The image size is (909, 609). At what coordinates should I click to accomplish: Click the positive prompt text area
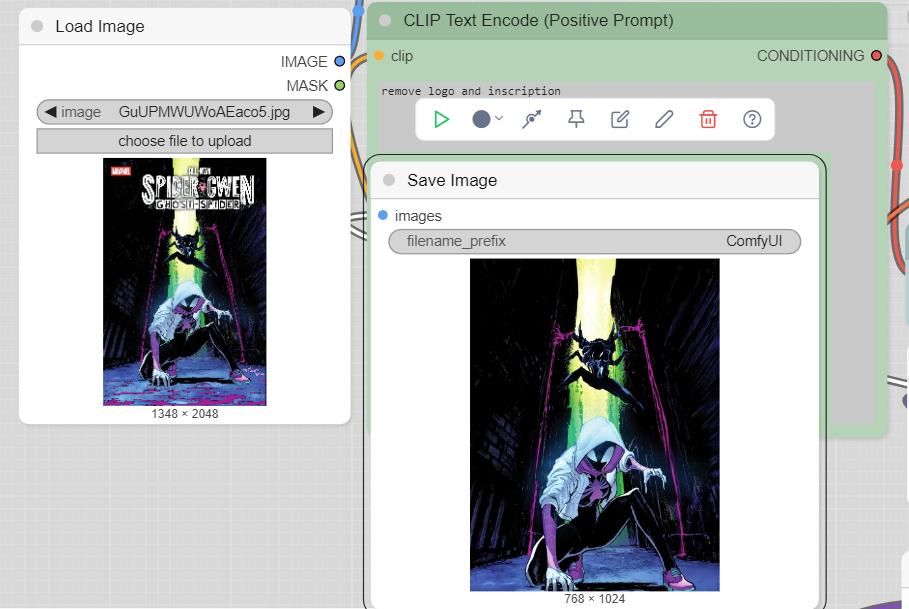(x=627, y=255)
